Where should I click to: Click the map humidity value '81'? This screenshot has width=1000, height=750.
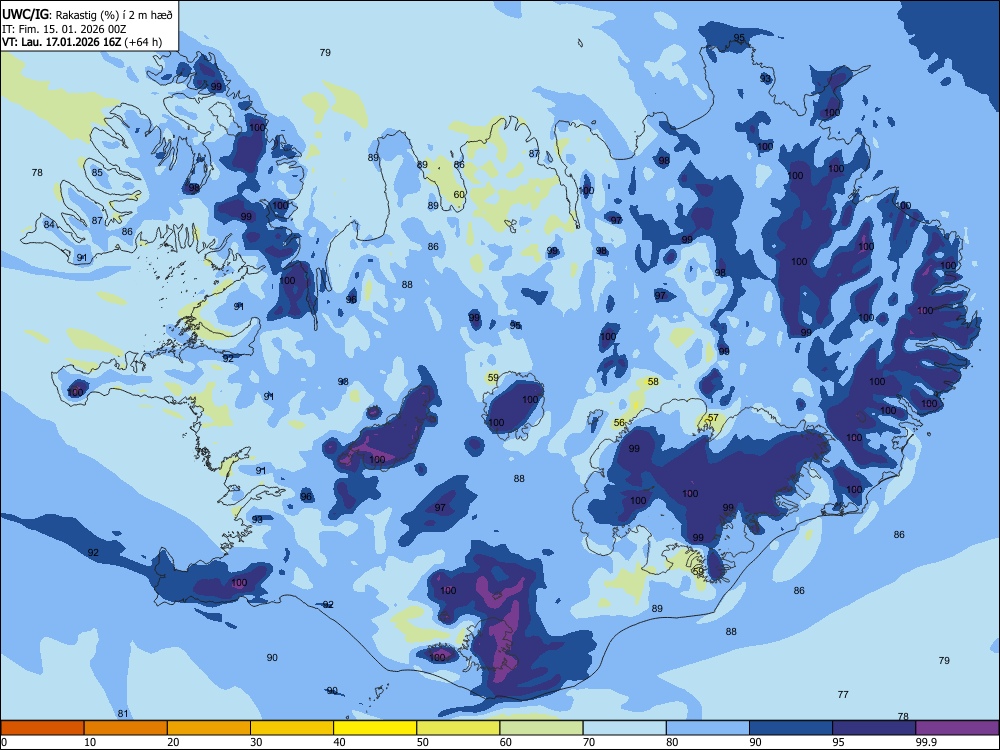pyautogui.click(x=123, y=714)
